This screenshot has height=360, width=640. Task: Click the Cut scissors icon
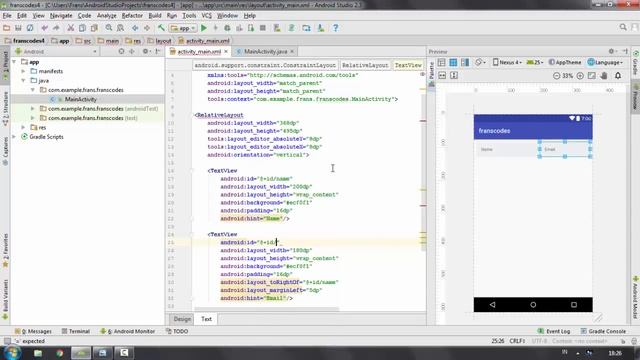tap(71, 28)
